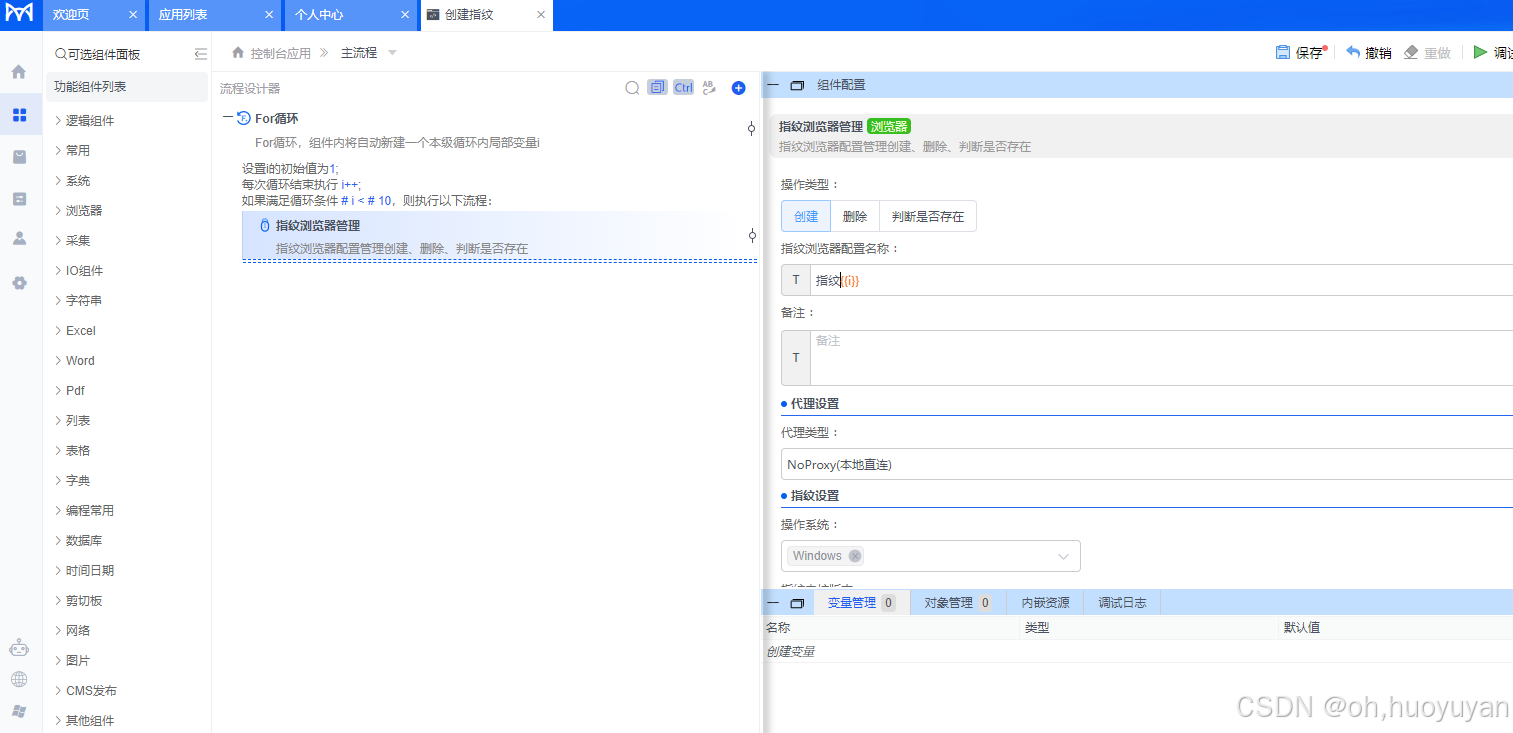Image resolution: width=1513 pixels, height=733 pixels.
Task: Open the sidebar icon below the apps icon
Action: click(19, 157)
